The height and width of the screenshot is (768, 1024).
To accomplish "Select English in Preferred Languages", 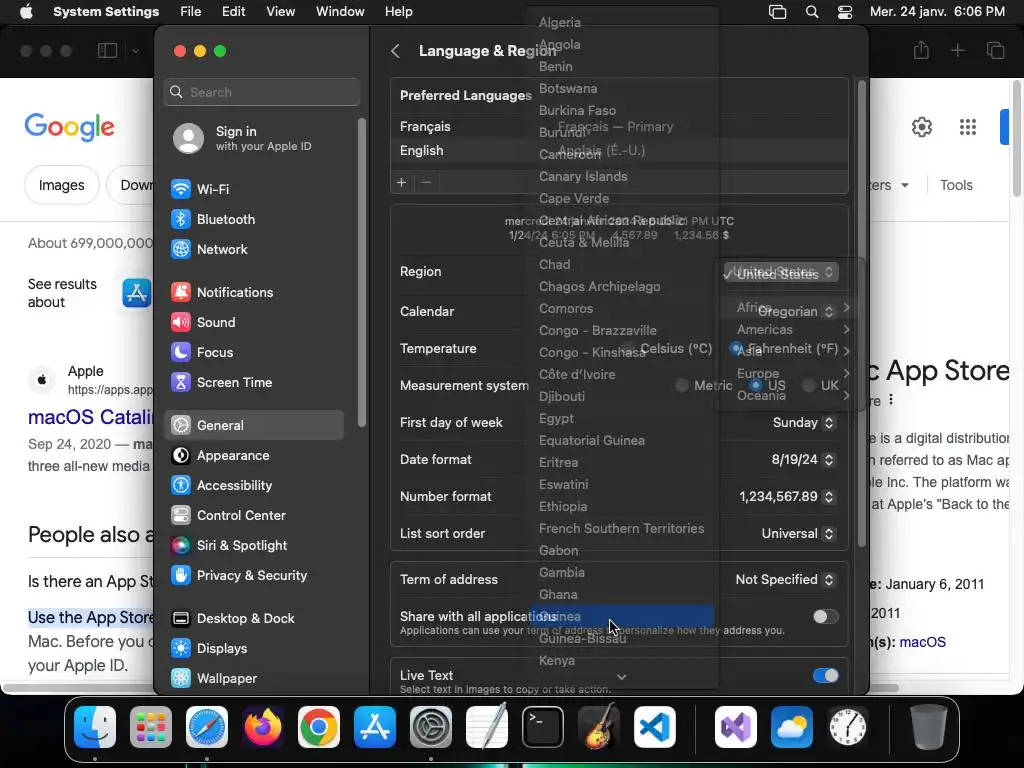I will click(x=619, y=151).
